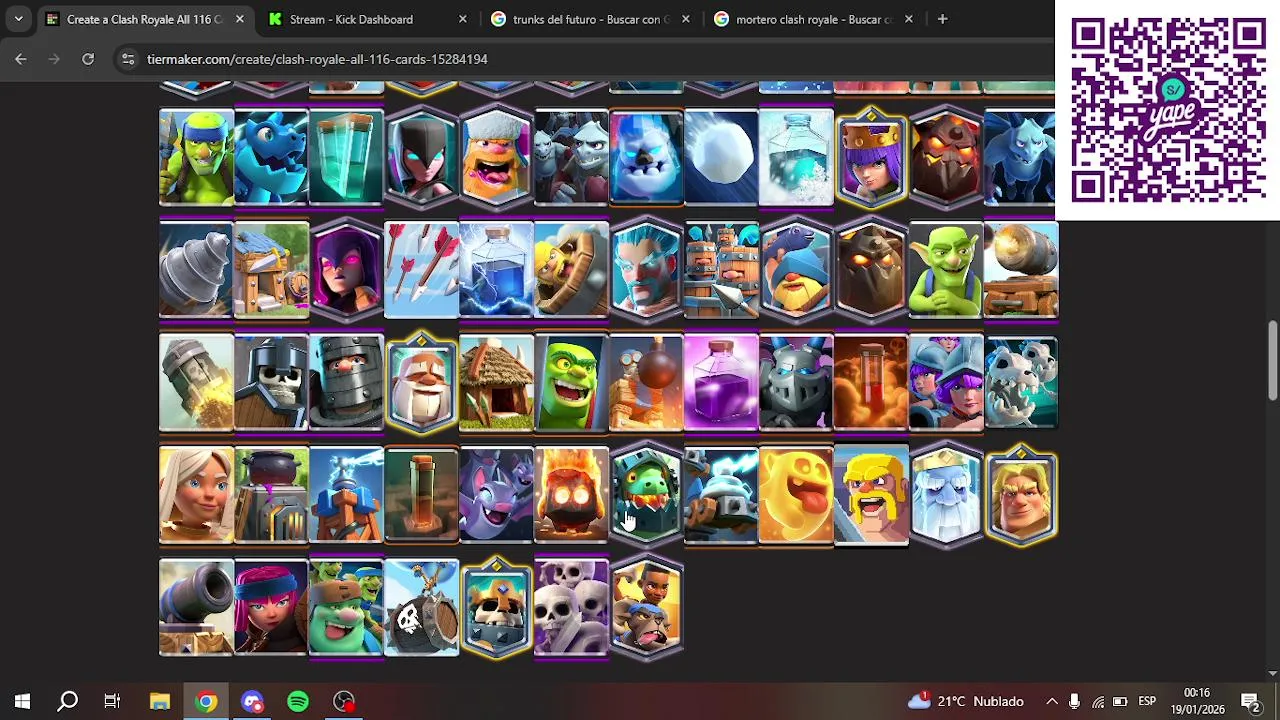Select the Sparky card
This screenshot has height=720, width=1280.
[721, 495]
